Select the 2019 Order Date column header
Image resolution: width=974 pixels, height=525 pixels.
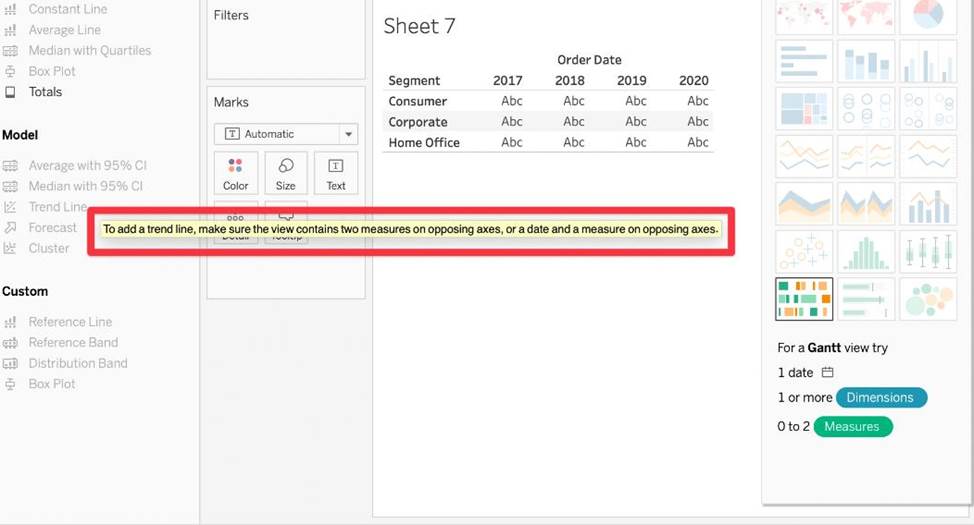coord(631,81)
